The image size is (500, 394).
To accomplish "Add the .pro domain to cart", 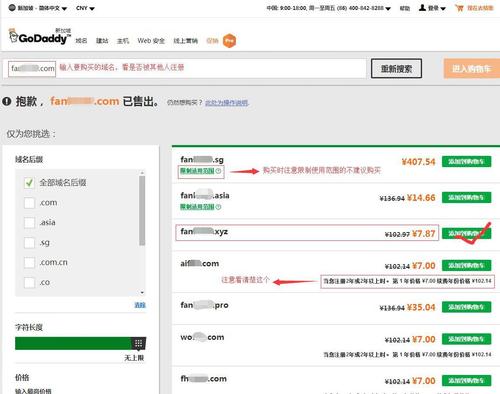I will click(x=466, y=307).
